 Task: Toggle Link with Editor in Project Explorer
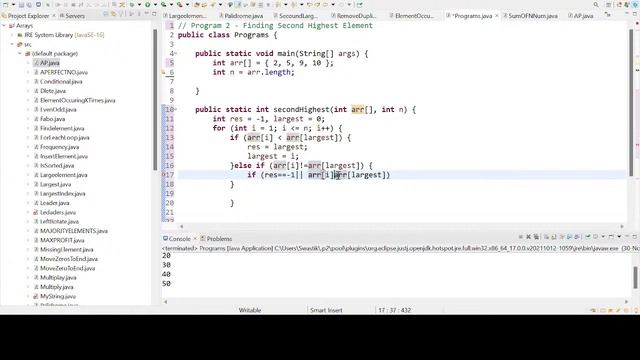tap(113, 14)
